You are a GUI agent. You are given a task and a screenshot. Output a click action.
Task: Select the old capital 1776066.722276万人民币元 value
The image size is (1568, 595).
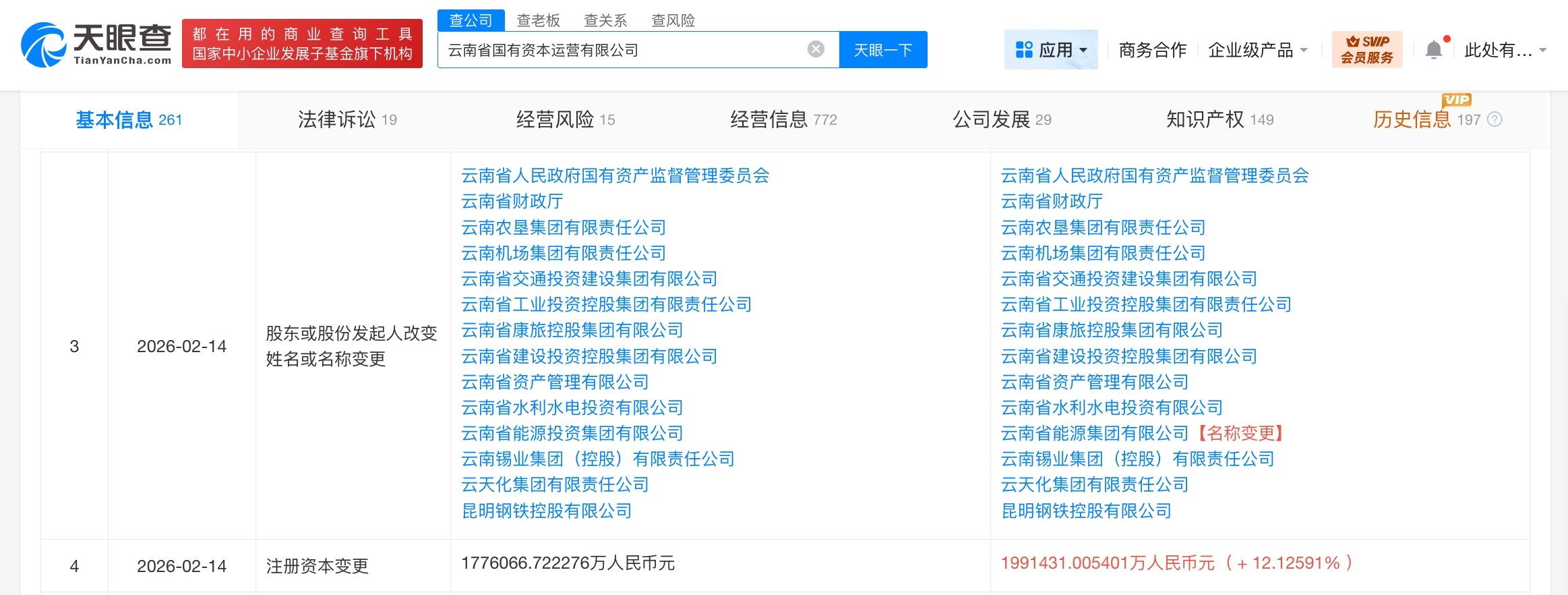click(568, 563)
